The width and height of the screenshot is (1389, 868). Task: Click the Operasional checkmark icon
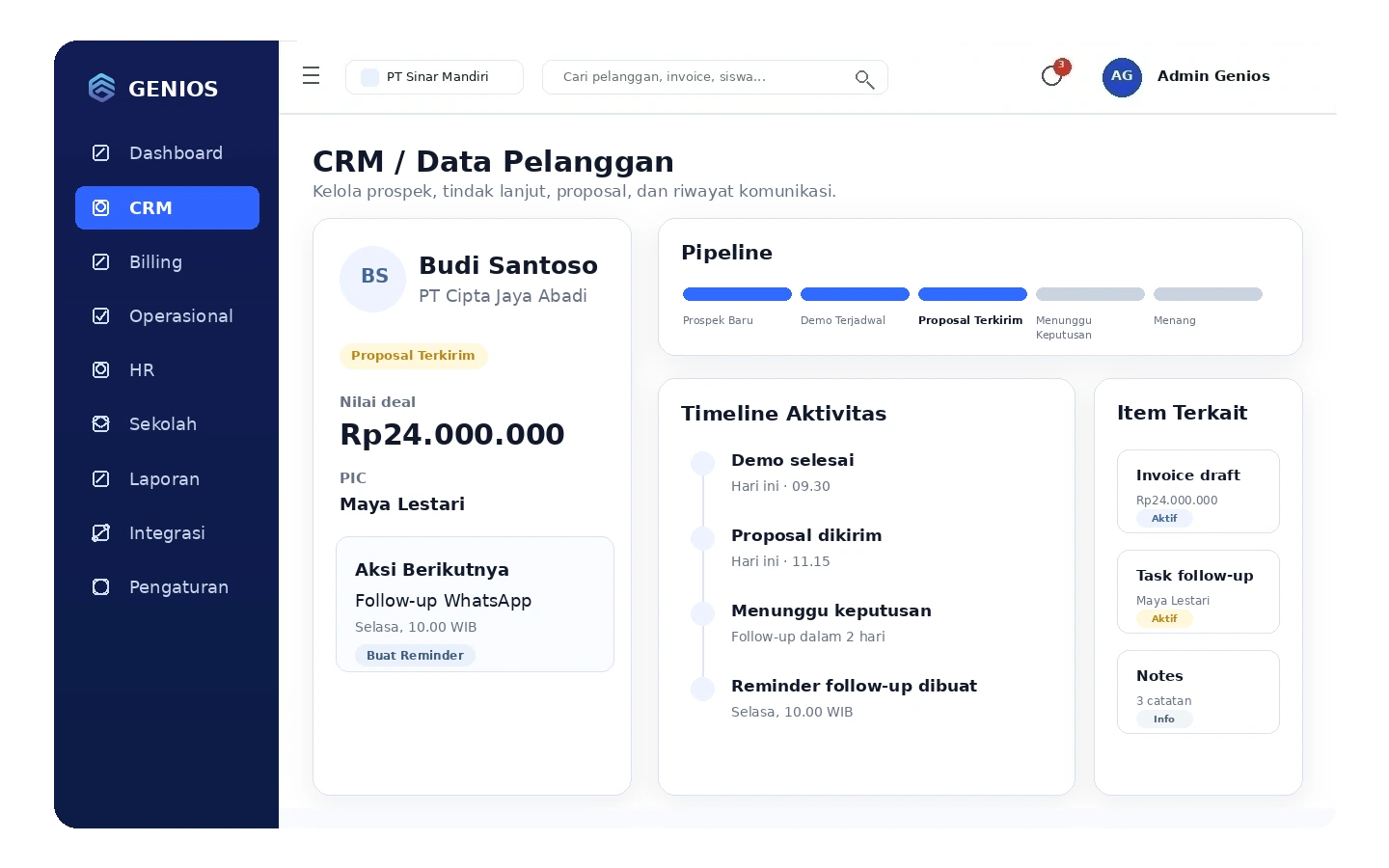coord(100,315)
